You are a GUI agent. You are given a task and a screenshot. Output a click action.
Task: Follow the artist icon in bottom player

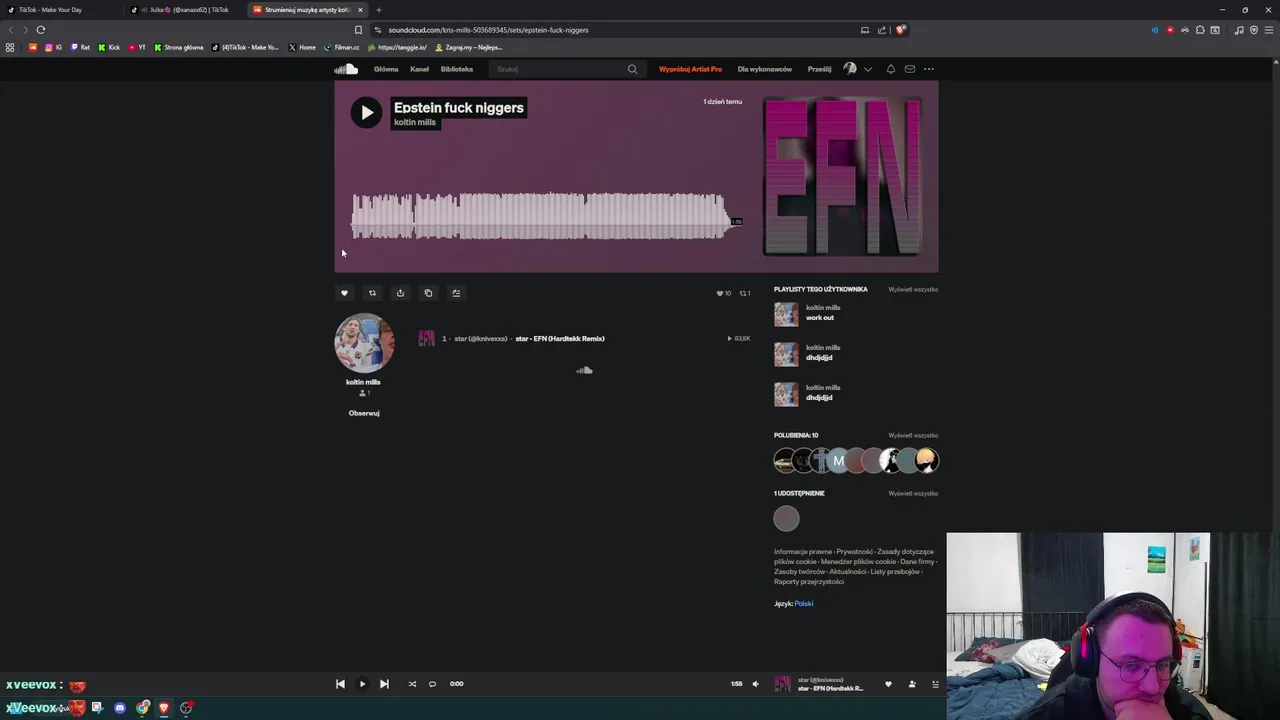tap(912, 684)
